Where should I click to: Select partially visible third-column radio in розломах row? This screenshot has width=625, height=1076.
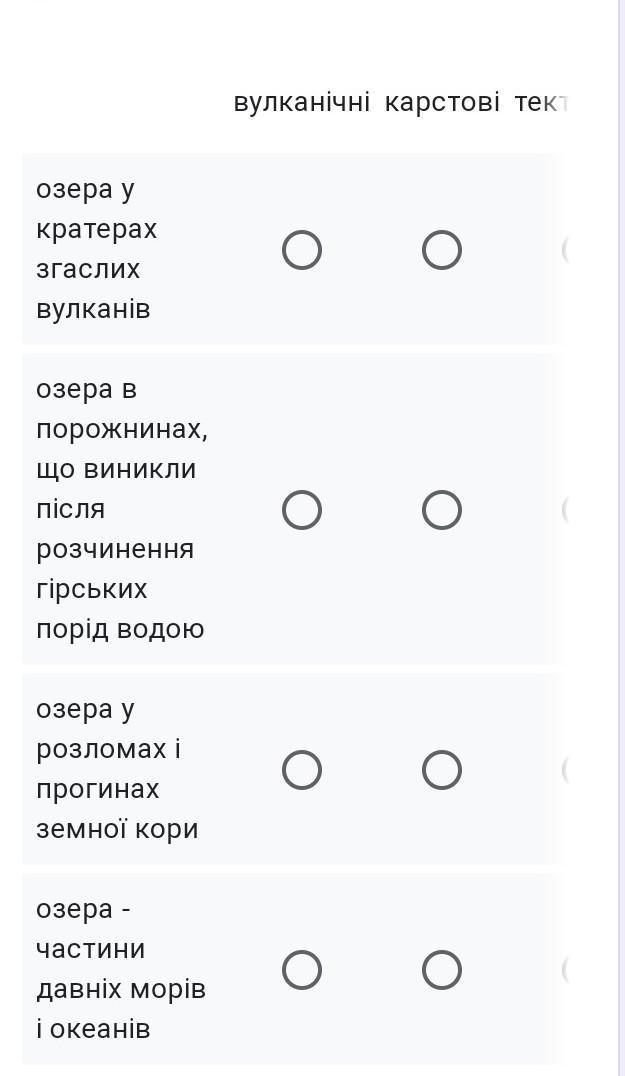pos(566,770)
